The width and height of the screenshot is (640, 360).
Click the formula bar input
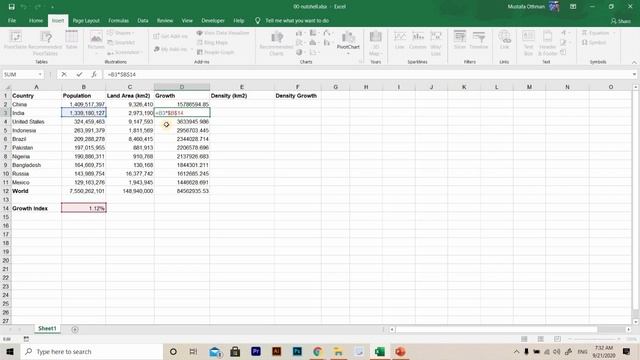click(x=367, y=74)
